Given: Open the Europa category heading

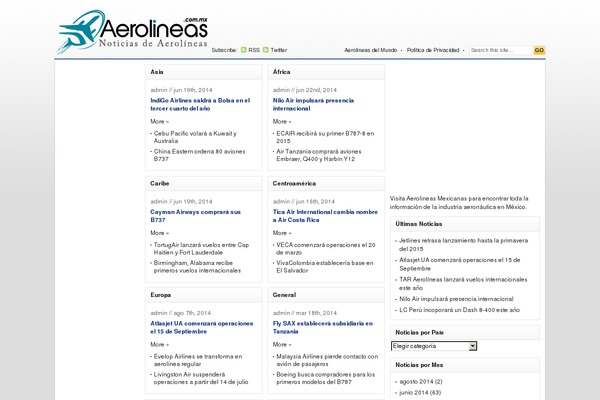Looking at the screenshot, I should (x=160, y=295).
